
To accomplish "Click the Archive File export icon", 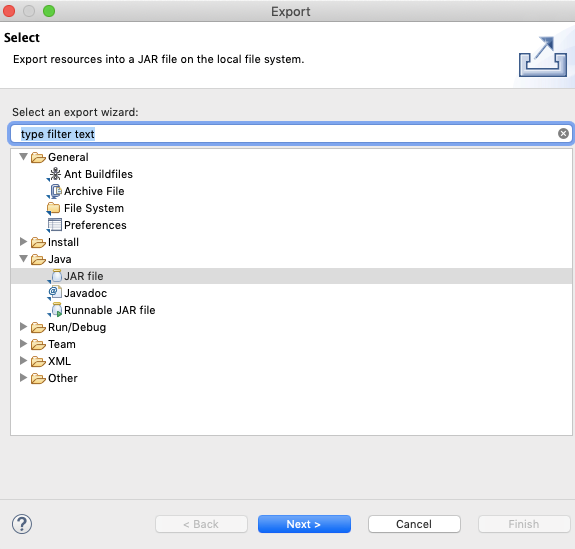I will pyautogui.click(x=55, y=191).
